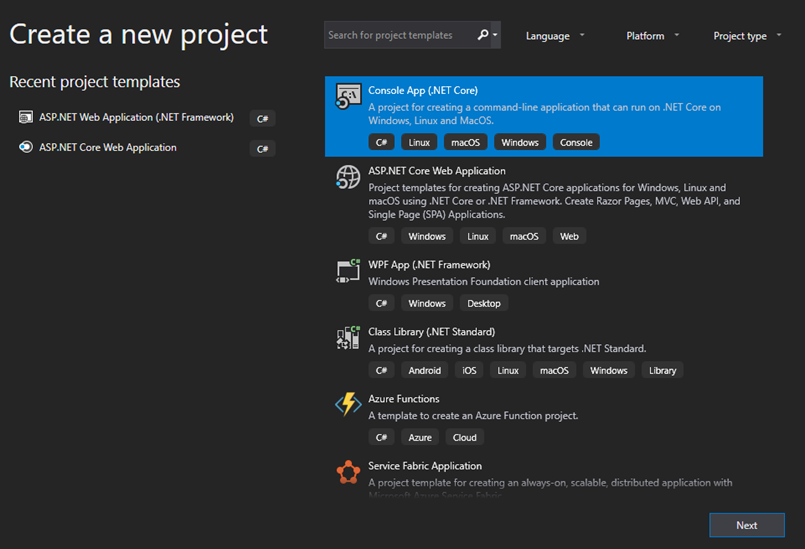
Task: Click macOS tag on ASP.NET Core template
Action: click(524, 236)
